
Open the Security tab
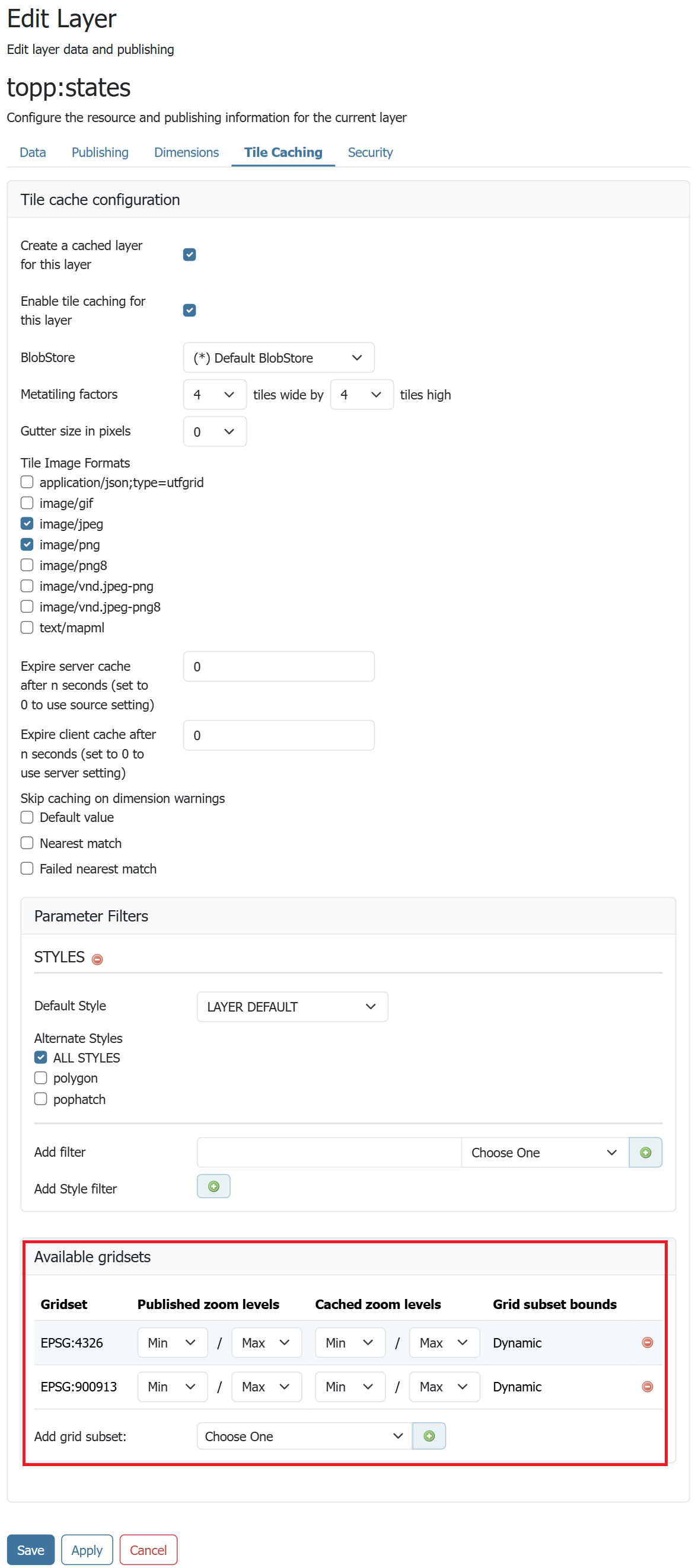[369, 152]
